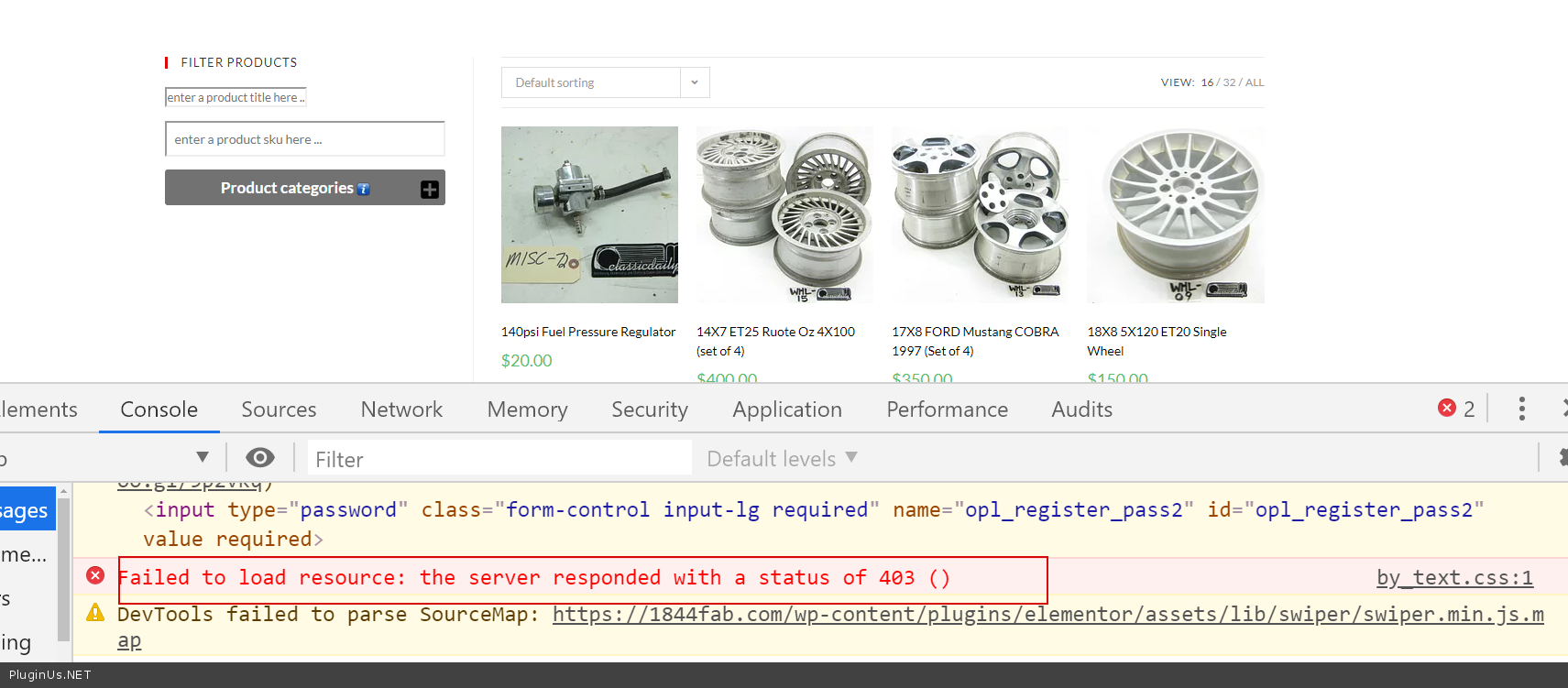Click the plus icon on Product categories
The width and height of the screenshot is (1568, 688).
click(x=429, y=189)
